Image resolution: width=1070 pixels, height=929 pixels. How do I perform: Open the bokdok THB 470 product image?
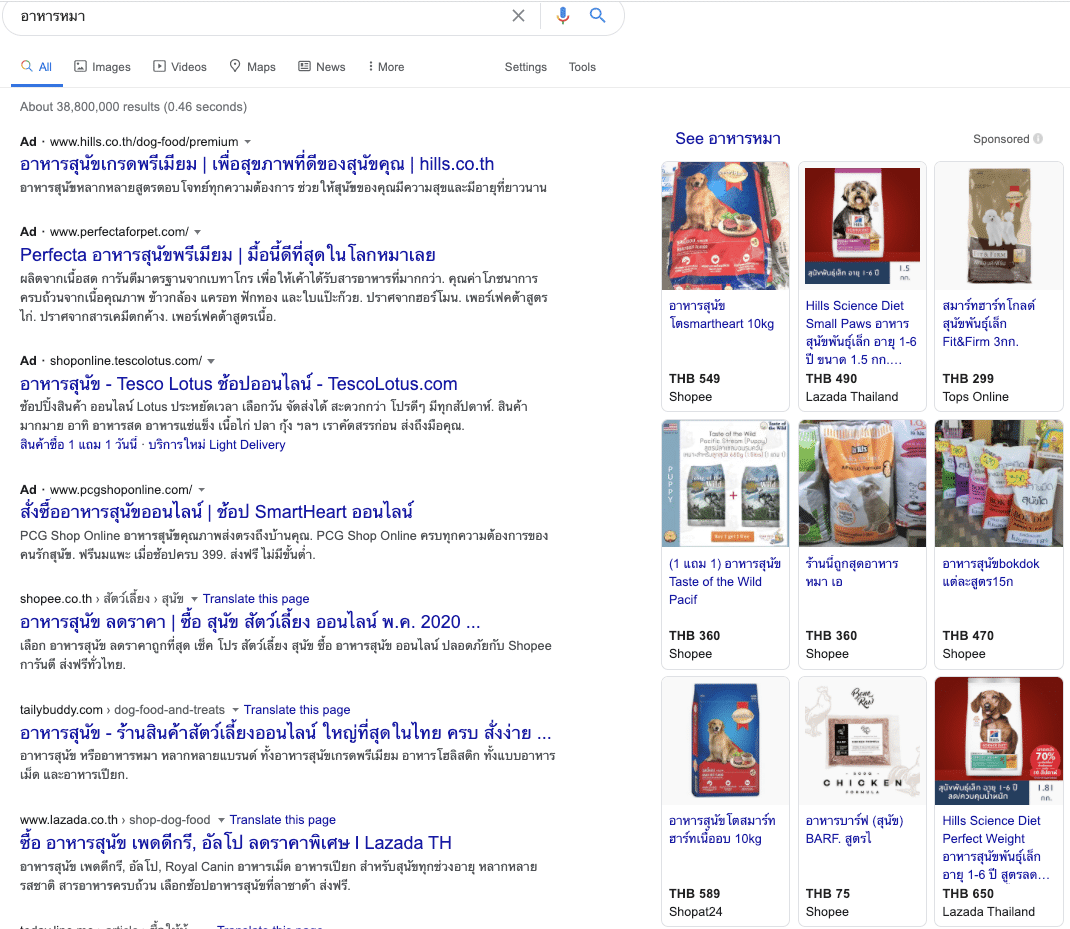point(998,483)
